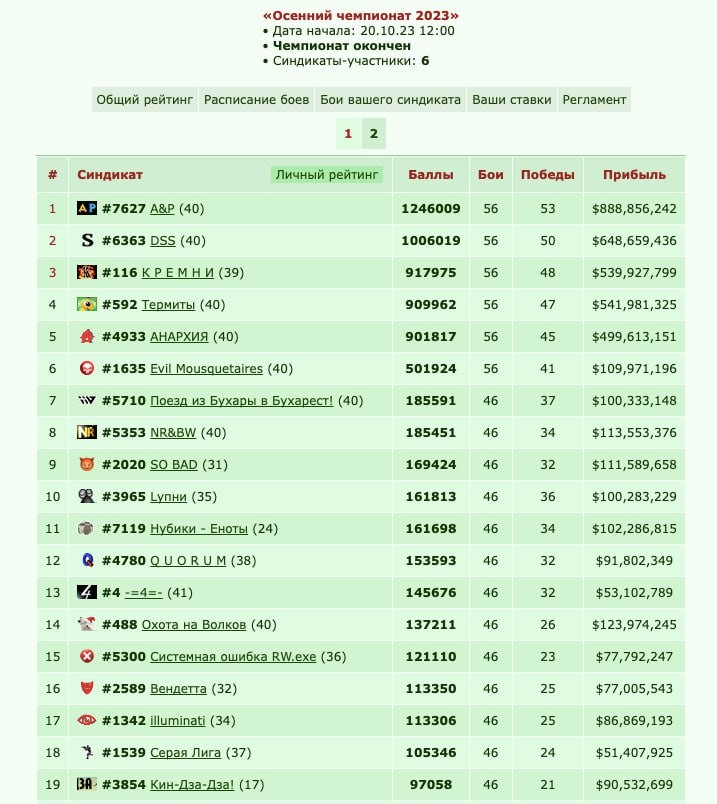Click the A&P syndicate logo icon
717x804 pixels.
pyautogui.click(x=87, y=208)
